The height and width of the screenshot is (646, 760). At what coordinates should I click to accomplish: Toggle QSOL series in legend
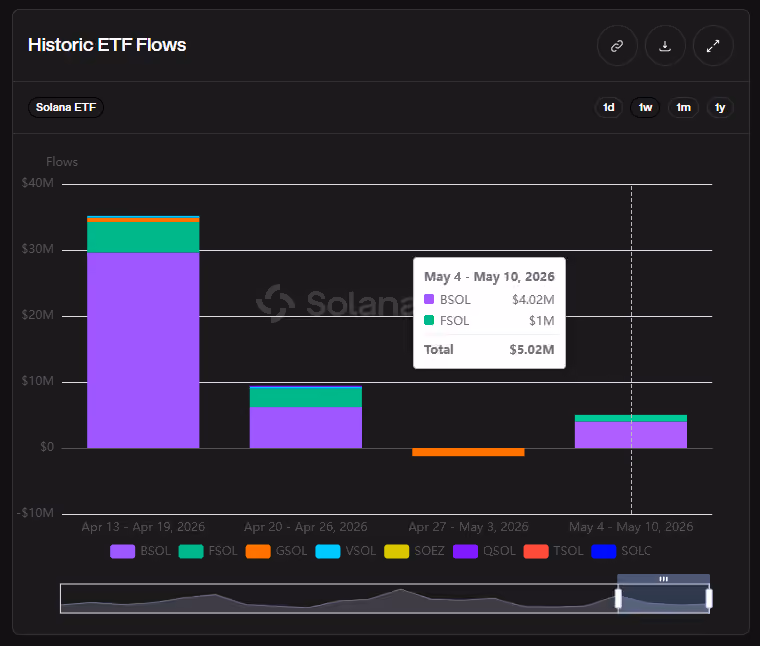tap(484, 551)
